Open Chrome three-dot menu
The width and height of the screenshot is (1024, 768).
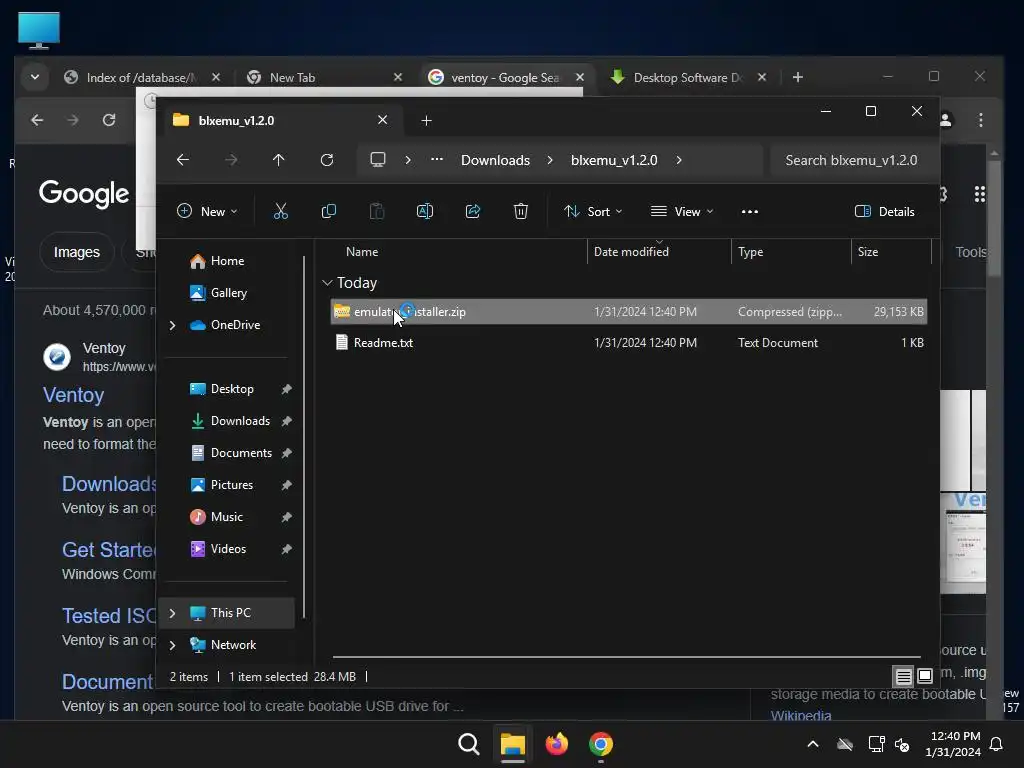[x=980, y=120]
